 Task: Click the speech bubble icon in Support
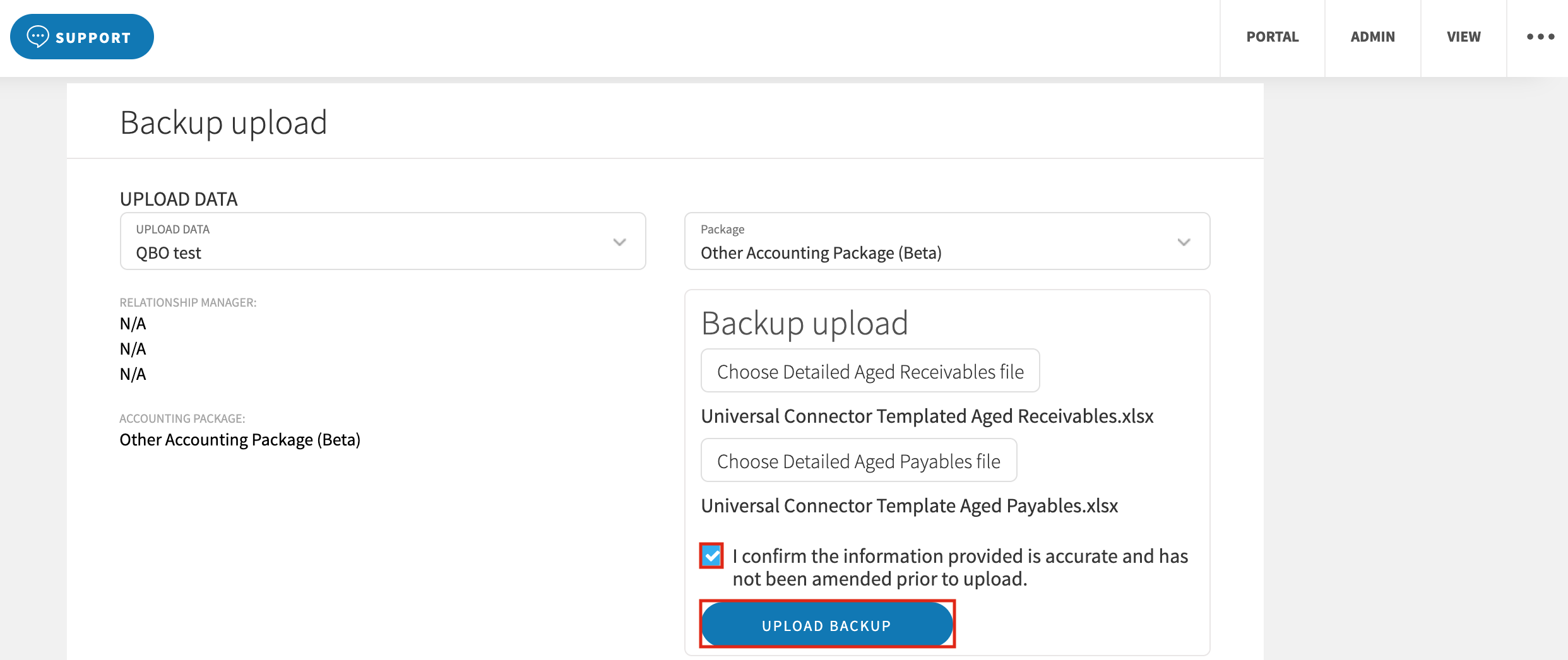[38, 37]
